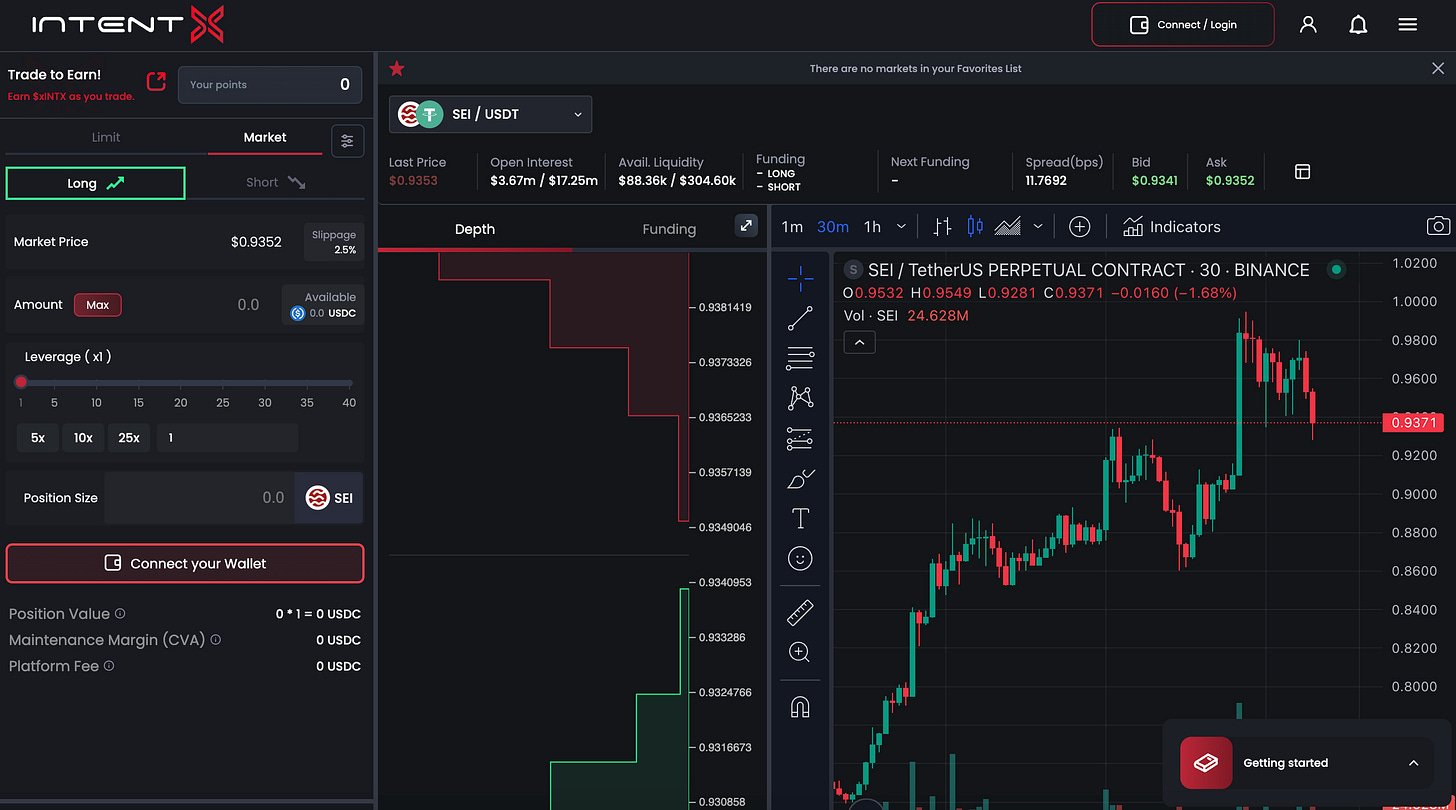Open the Indicators menu
1456x810 pixels.
1171,227
